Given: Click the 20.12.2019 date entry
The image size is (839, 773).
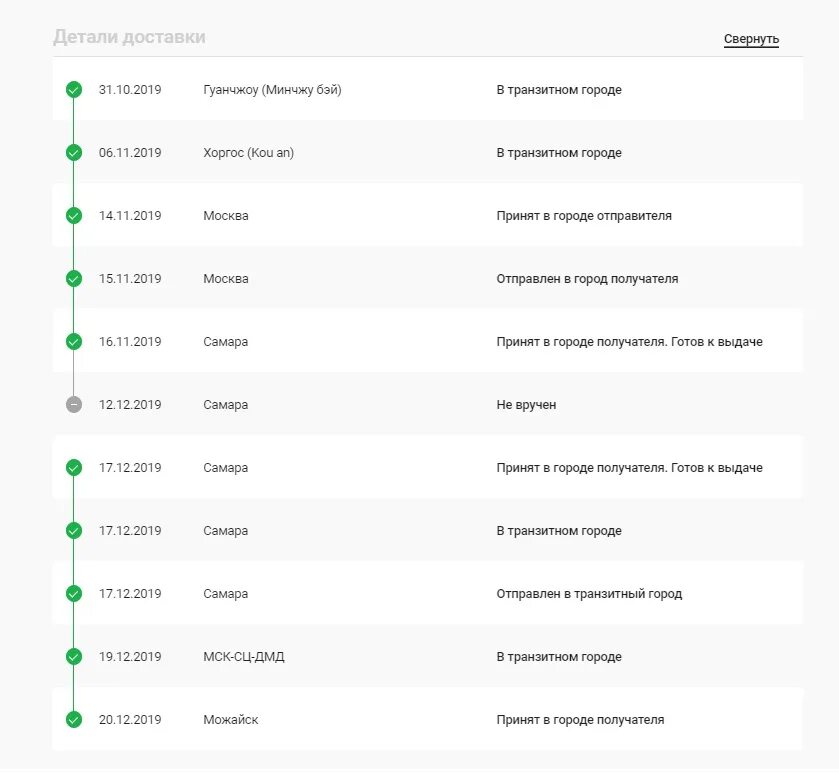Looking at the screenshot, I should tap(130, 720).
